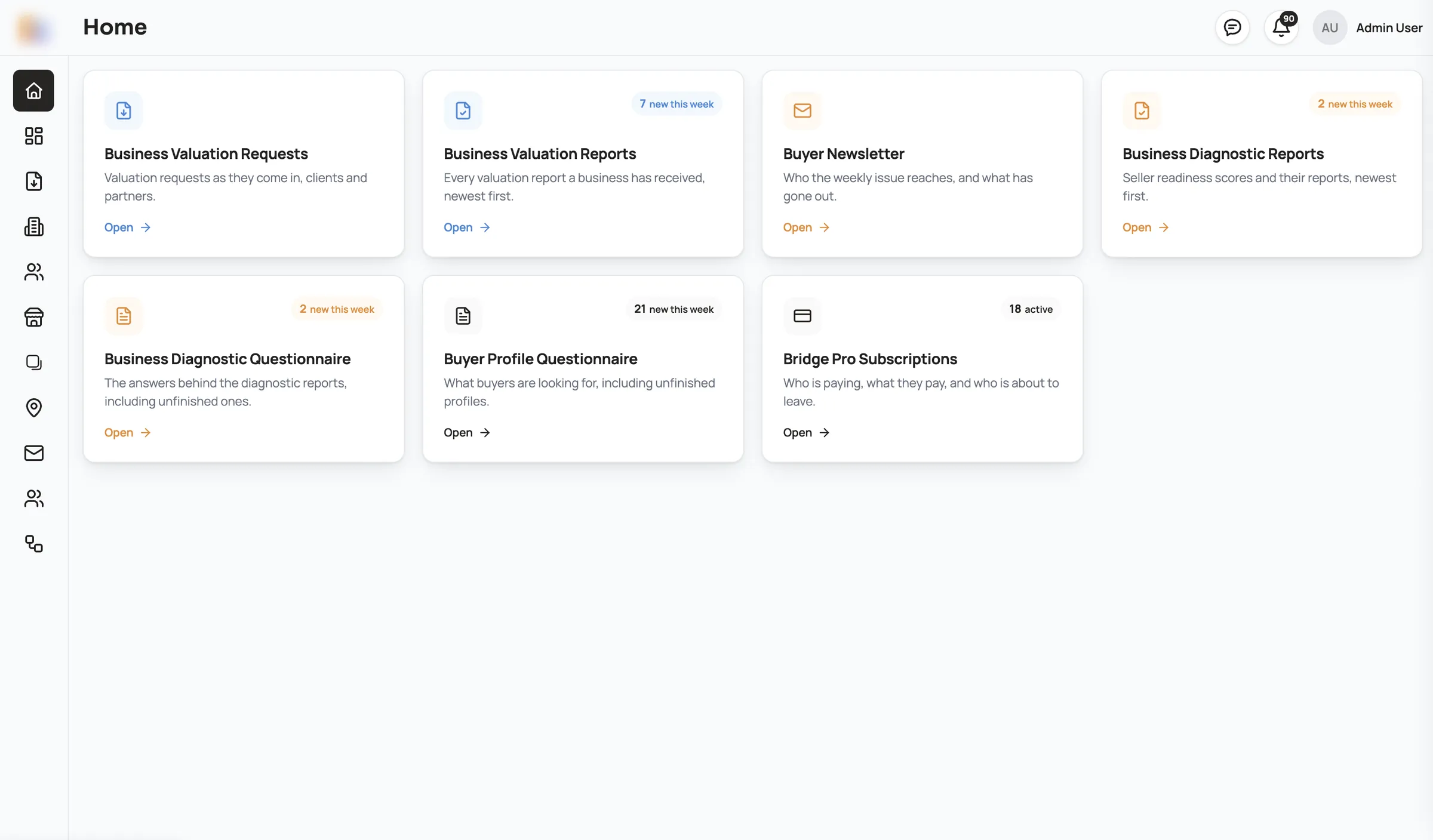Click Business Diagnostic Reports card icon
1433x840 pixels.
[x=1142, y=110]
